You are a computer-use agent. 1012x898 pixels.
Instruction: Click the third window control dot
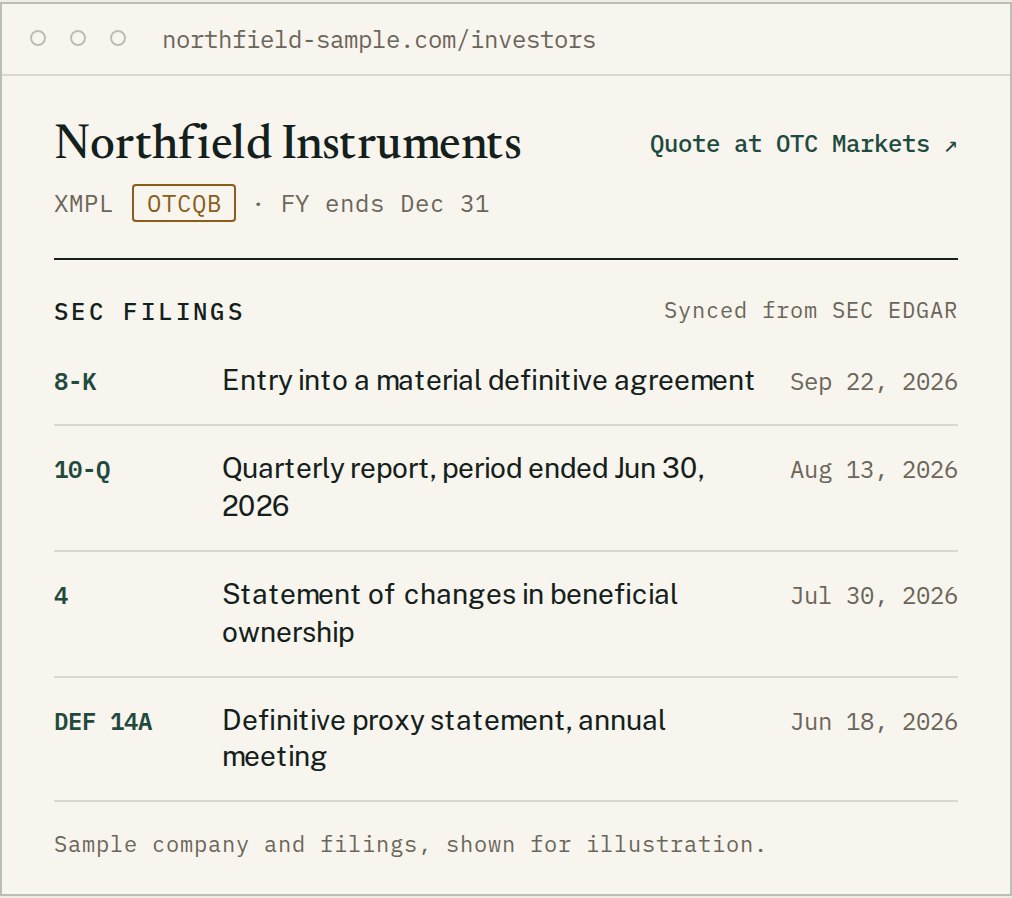coord(118,39)
